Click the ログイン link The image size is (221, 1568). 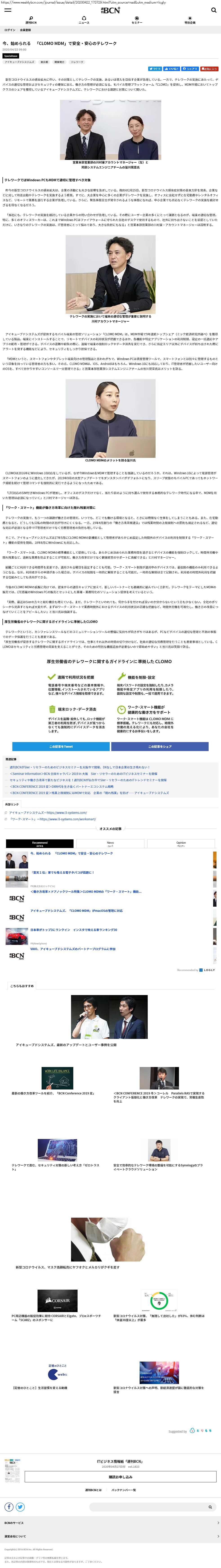point(10,30)
